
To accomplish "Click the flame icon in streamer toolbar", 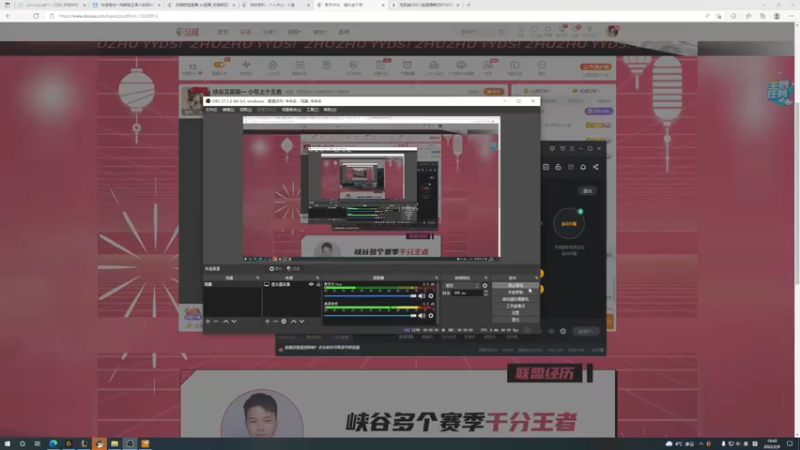I will (273, 67).
